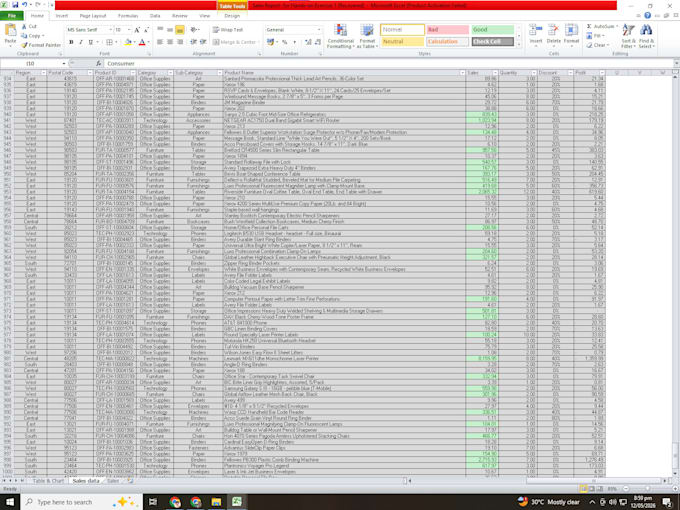
Task: Apply the Good cell style
Action: click(493, 30)
